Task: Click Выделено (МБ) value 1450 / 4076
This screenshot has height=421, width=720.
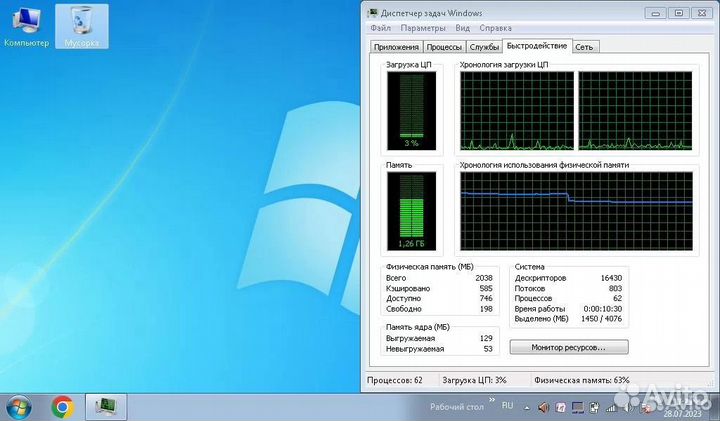Action: pos(602,319)
